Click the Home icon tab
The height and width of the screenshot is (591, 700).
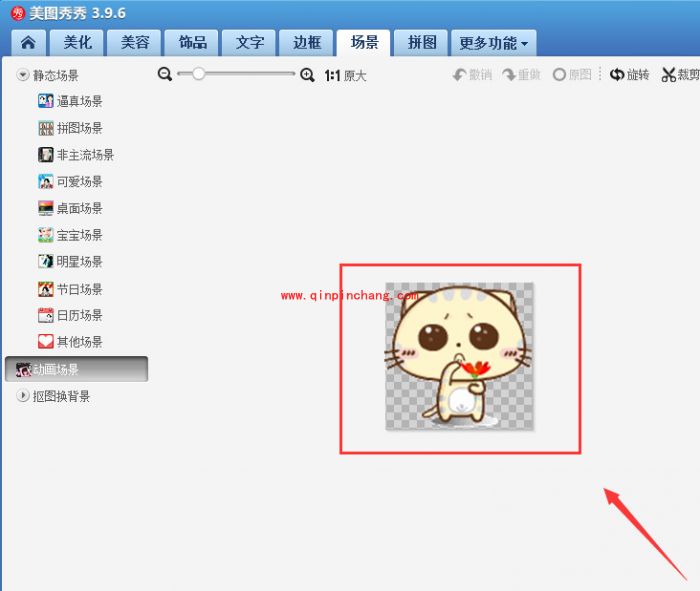coord(28,43)
